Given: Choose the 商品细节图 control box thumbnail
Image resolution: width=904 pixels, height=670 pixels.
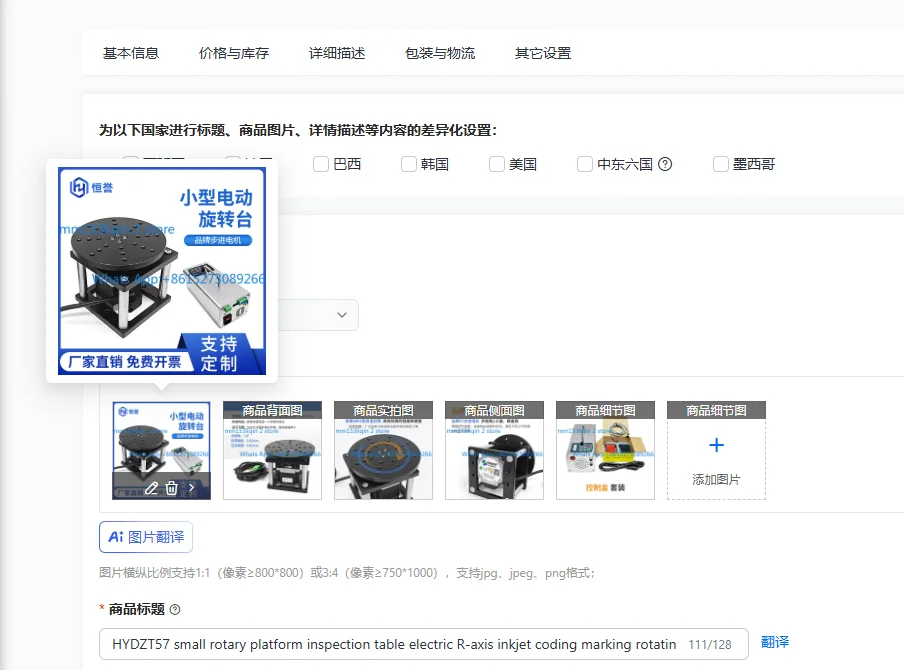Looking at the screenshot, I should pyautogui.click(x=605, y=450).
